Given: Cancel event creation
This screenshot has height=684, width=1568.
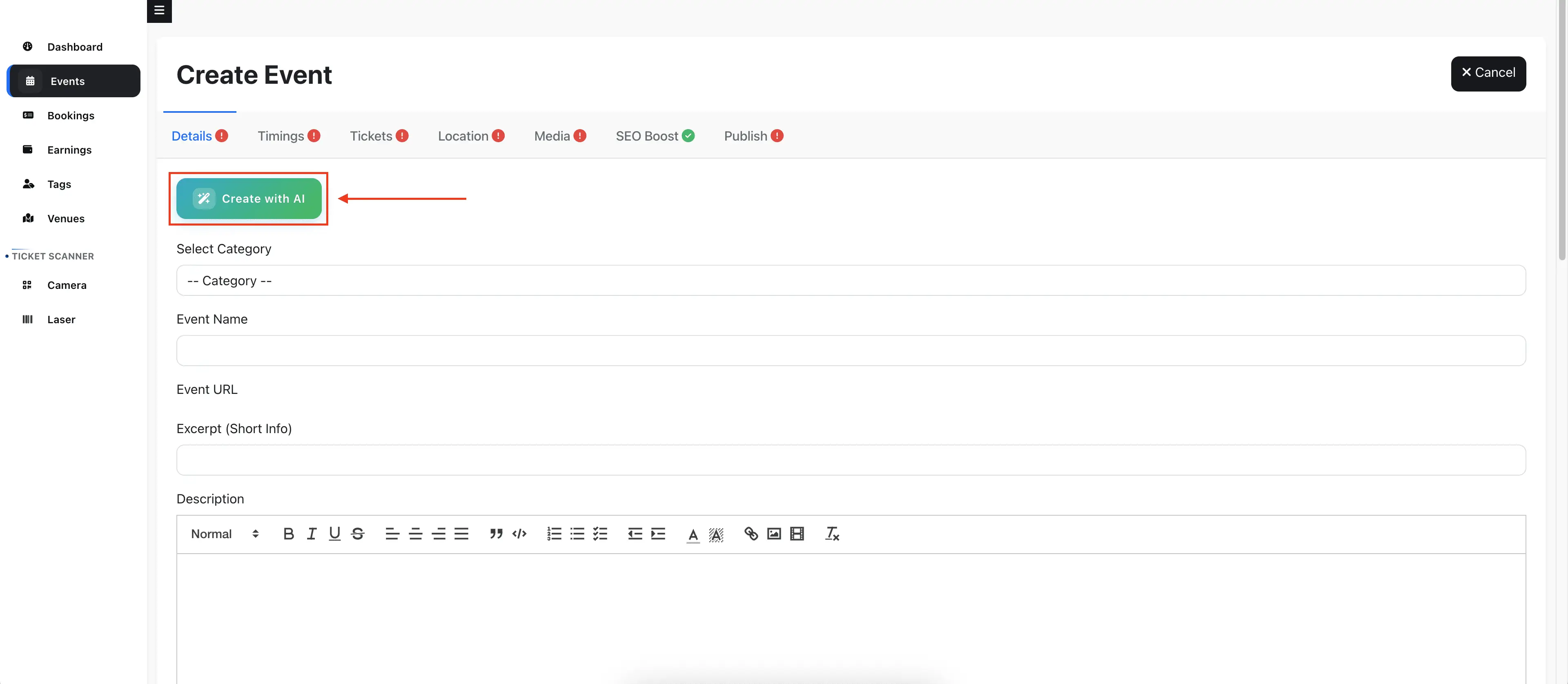Looking at the screenshot, I should tap(1488, 73).
